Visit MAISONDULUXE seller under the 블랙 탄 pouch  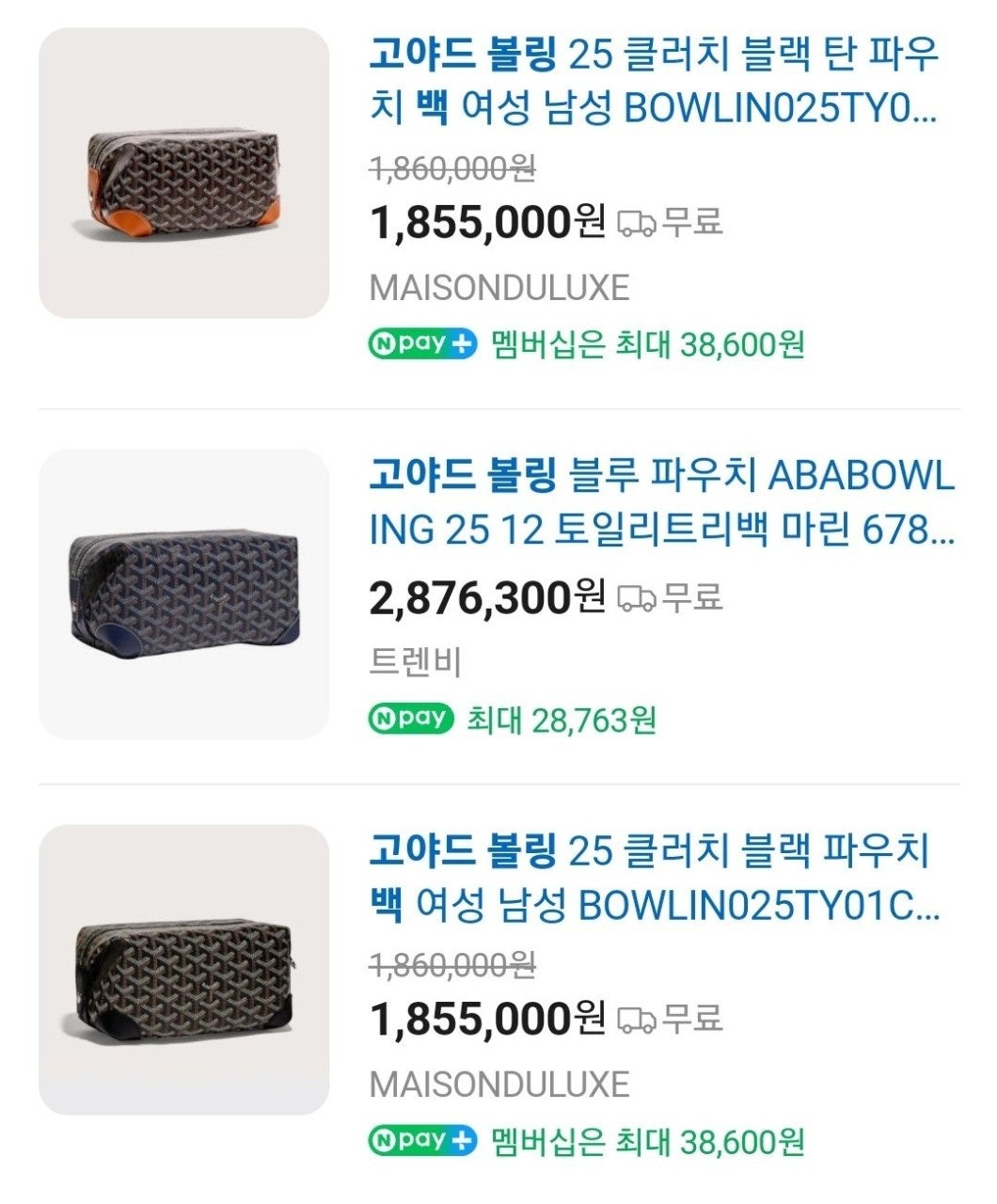point(499,288)
